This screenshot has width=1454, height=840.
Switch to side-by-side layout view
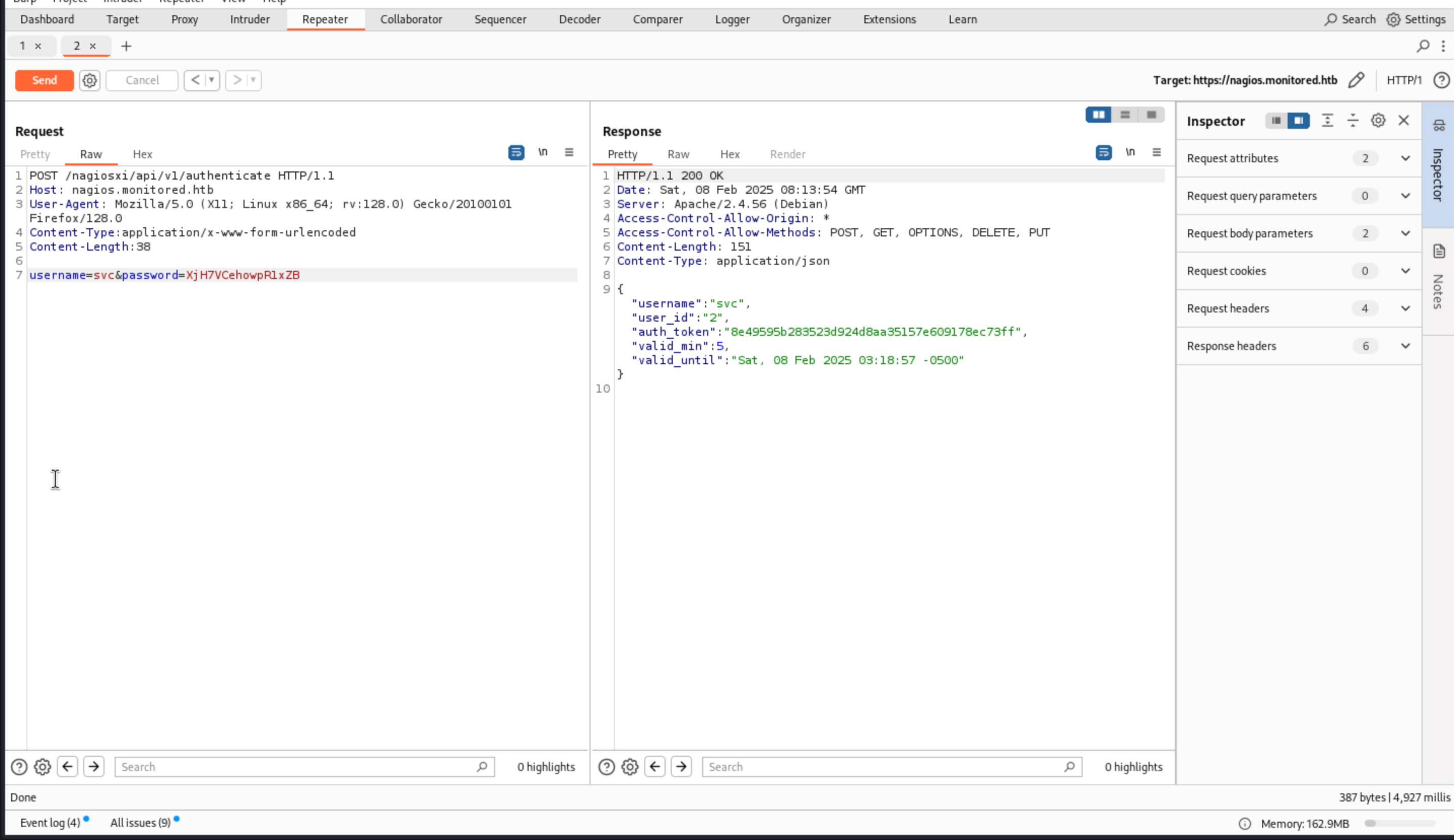point(1098,115)
